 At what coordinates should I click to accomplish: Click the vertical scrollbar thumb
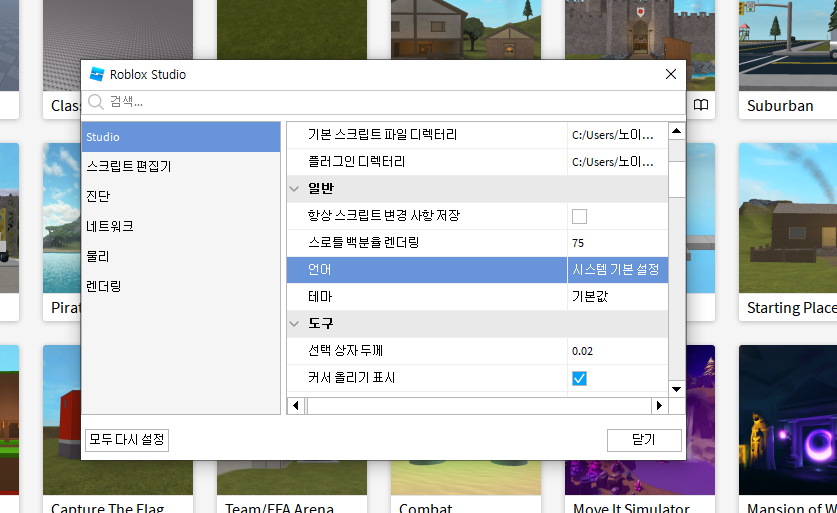point(676,179)
